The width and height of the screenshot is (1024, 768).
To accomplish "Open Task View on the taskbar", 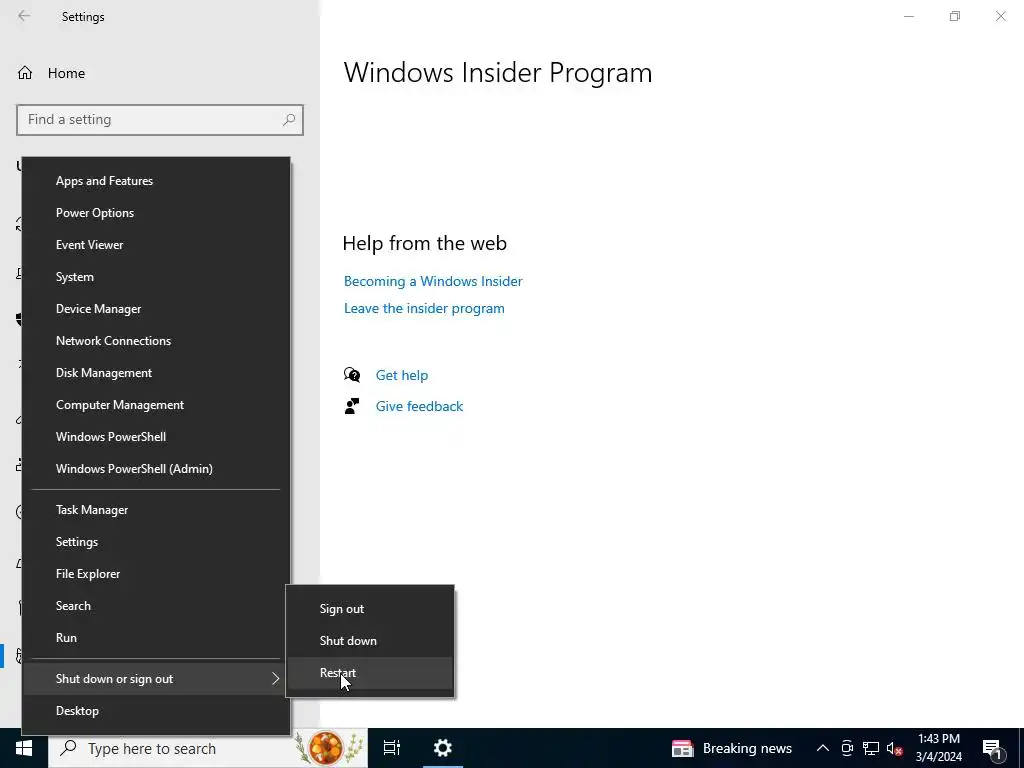I will 392,748.
